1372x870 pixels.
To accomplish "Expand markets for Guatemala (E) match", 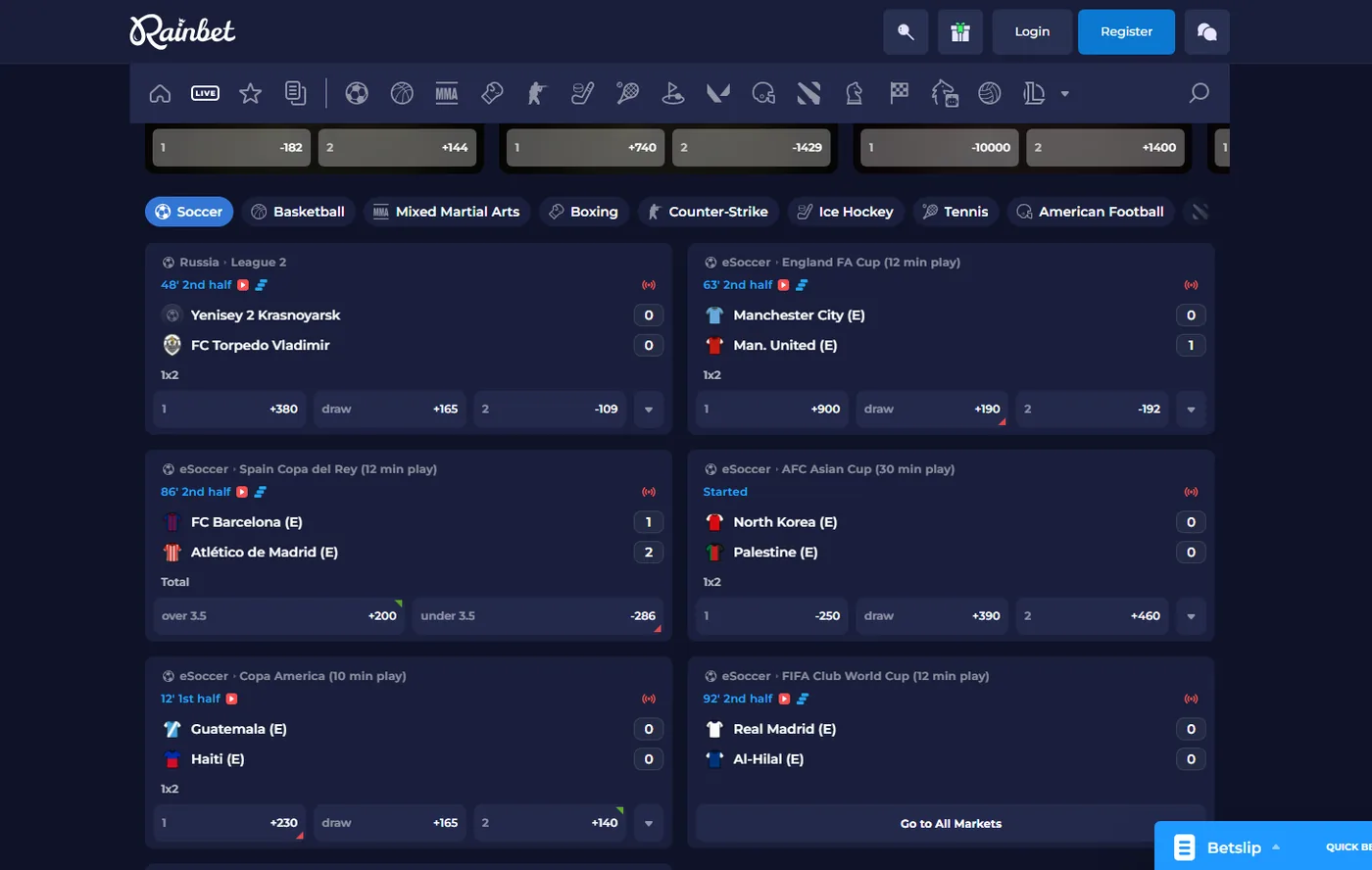I will point(649,823).
